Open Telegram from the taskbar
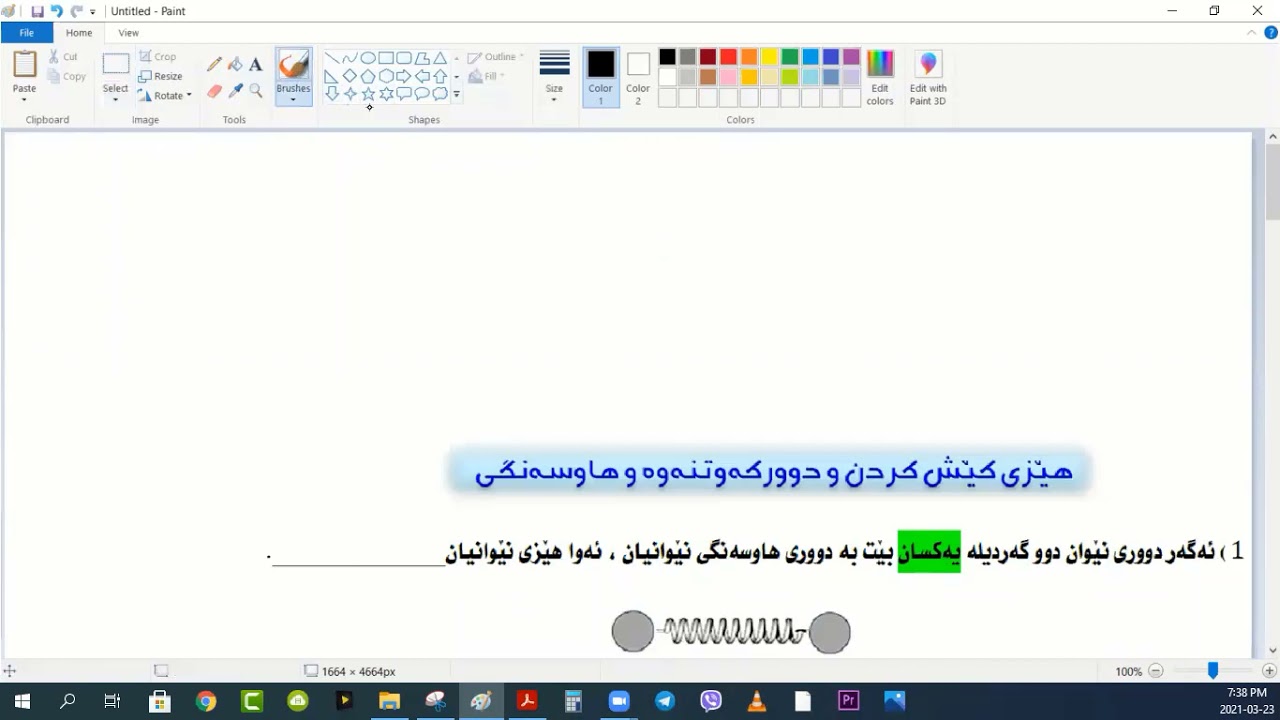1280x720 pixels. (665, 701)
